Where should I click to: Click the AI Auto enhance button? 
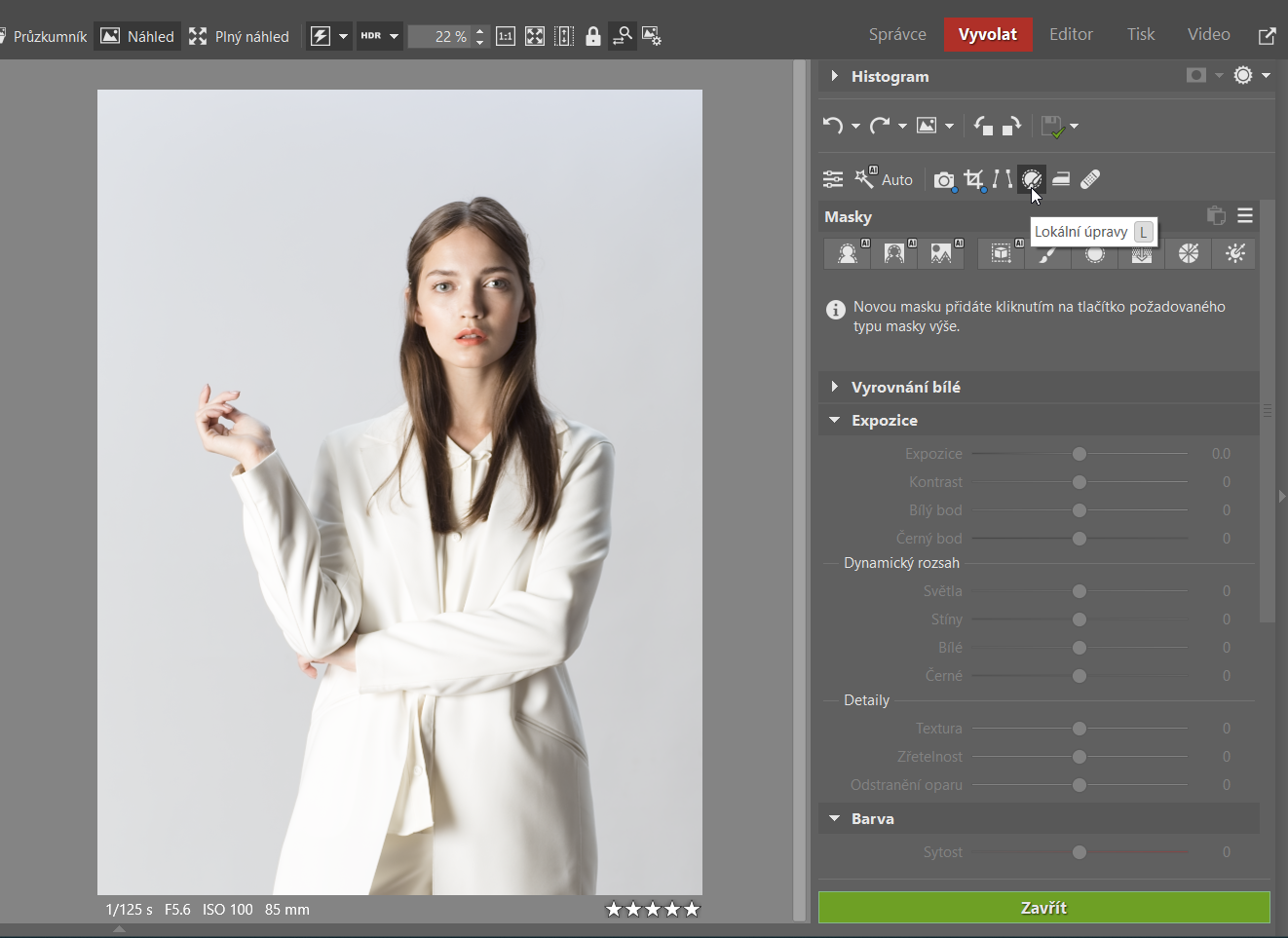(884, 179)
